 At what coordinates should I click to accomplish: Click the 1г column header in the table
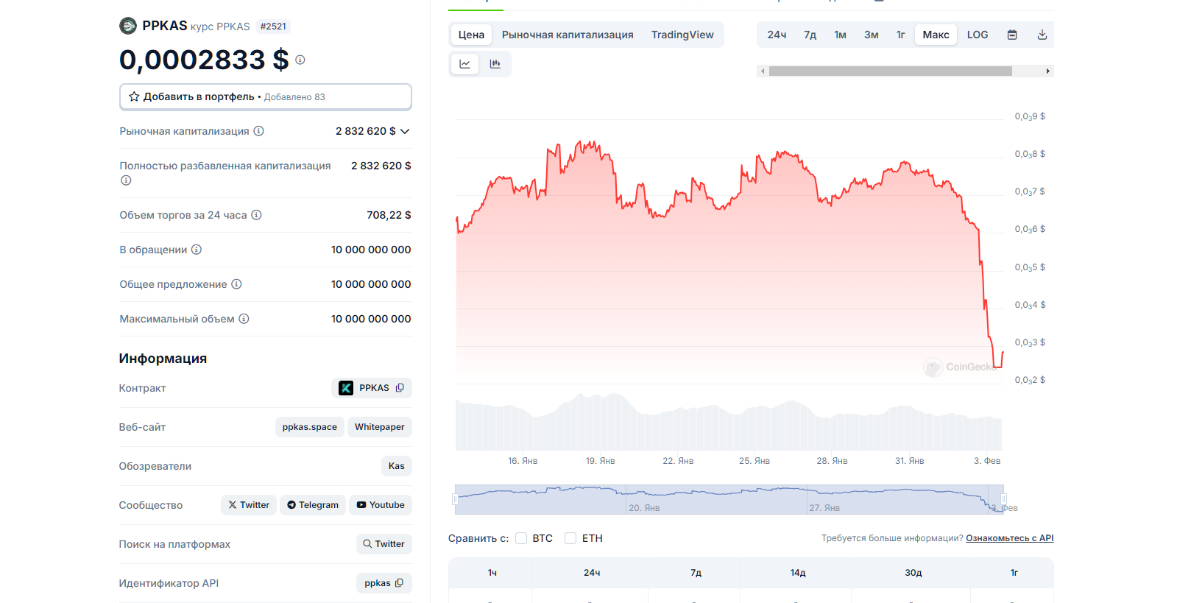coord(1014,573)
